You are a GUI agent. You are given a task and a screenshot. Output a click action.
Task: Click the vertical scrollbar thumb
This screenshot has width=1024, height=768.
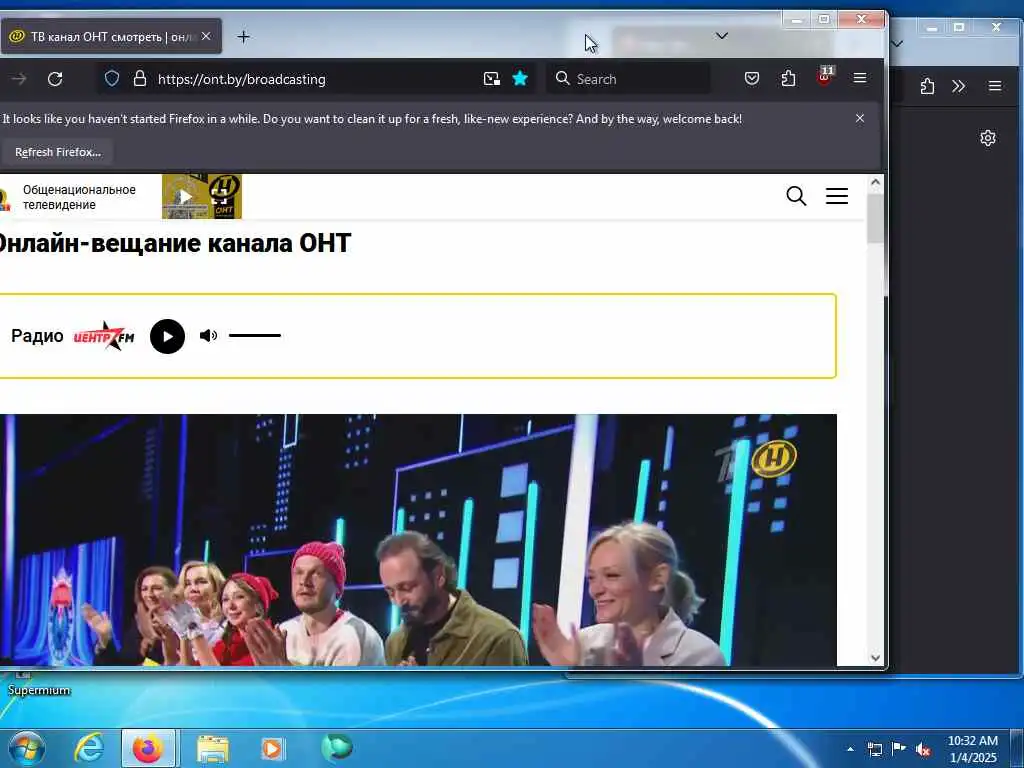[875, 219]
